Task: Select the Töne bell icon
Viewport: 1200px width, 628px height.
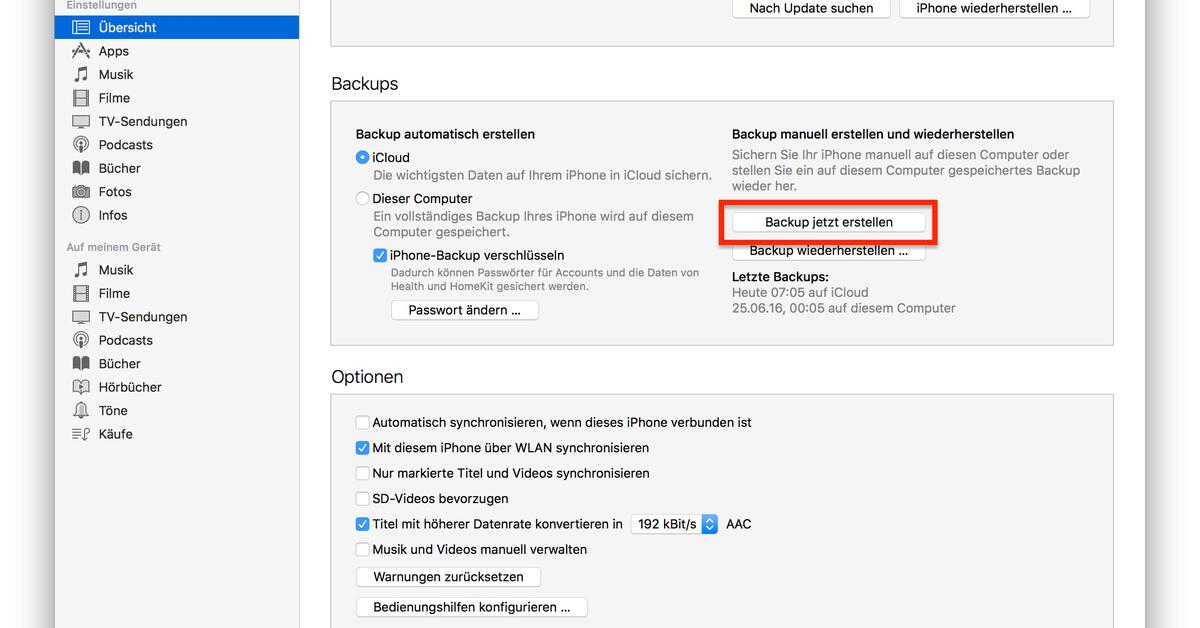Action: pos(81,411)
